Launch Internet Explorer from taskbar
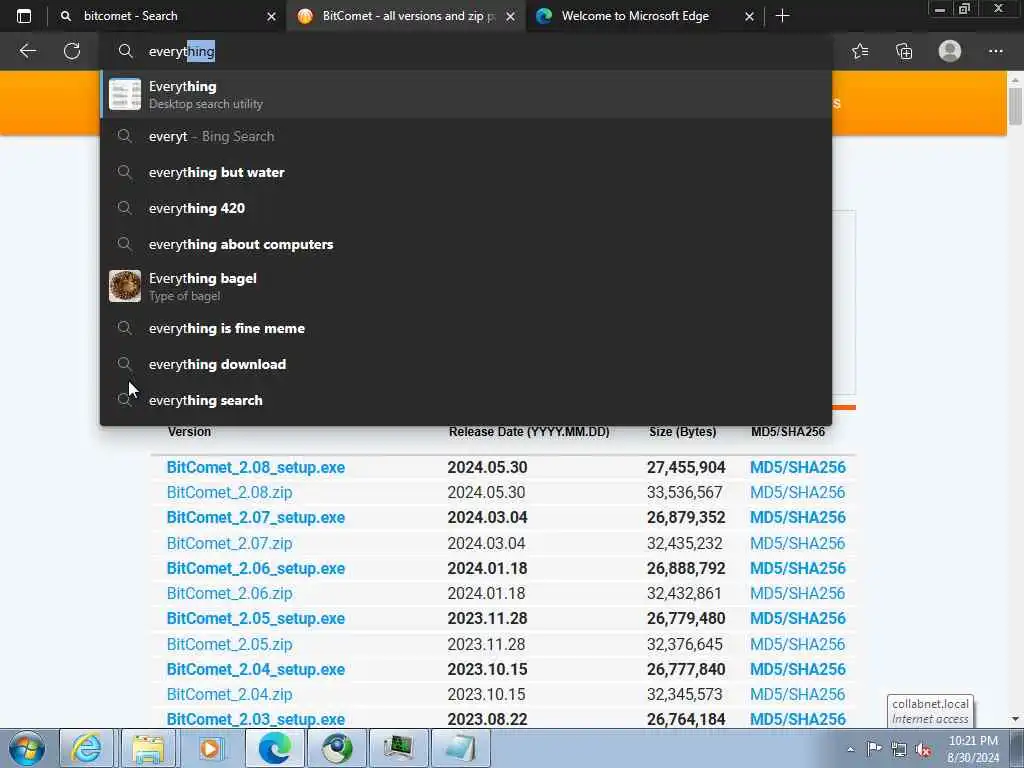The image size is (1024, 768). click(86, 748)
